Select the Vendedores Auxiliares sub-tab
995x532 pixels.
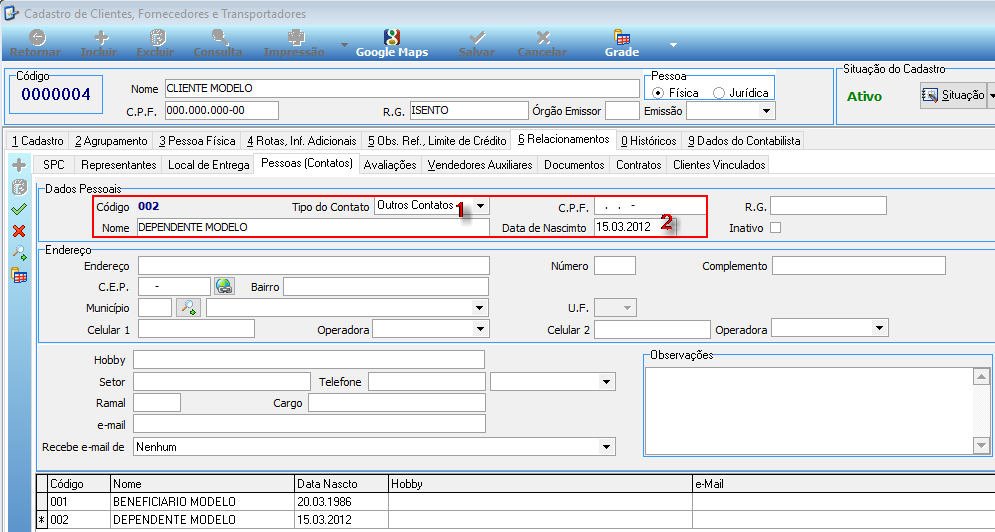(480, 164)
